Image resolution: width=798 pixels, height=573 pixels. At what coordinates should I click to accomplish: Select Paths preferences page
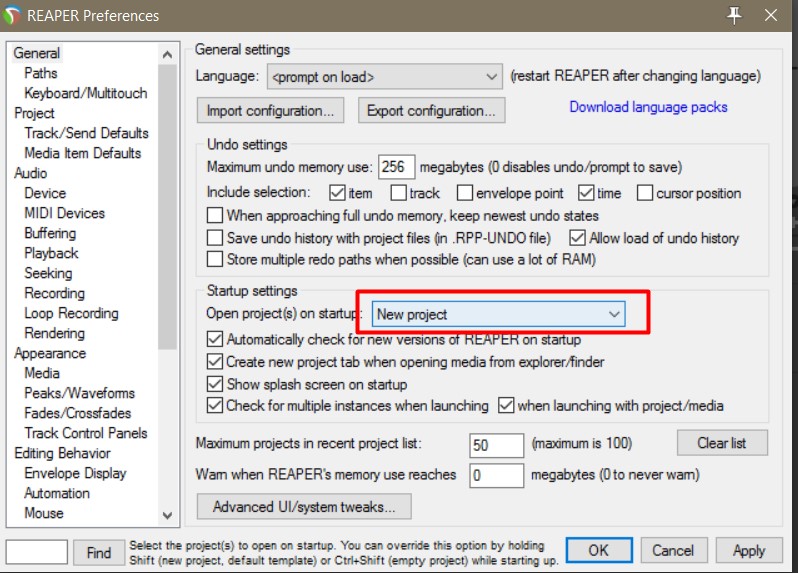[41, 73]
